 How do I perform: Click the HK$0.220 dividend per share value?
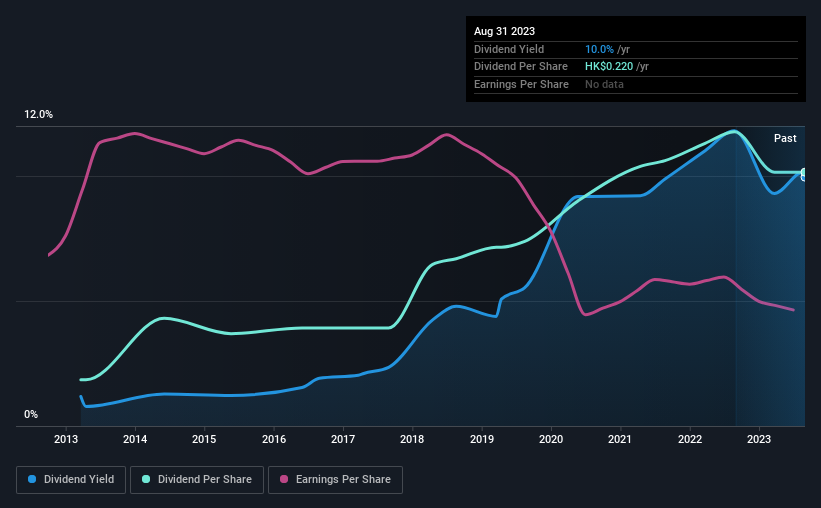point(609,67)
